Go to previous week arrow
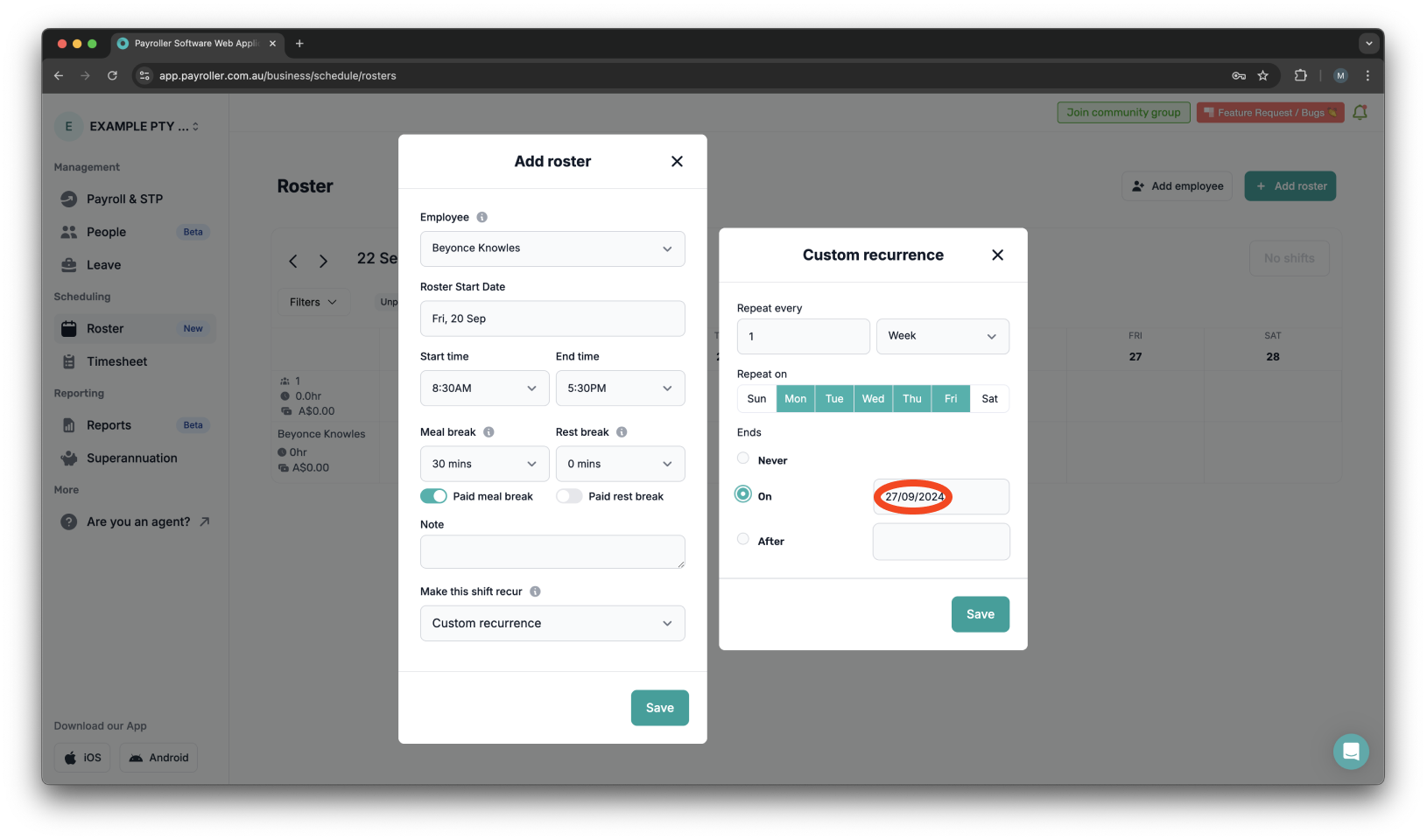This screenshot has width=1427, height=840. (293, 261)
